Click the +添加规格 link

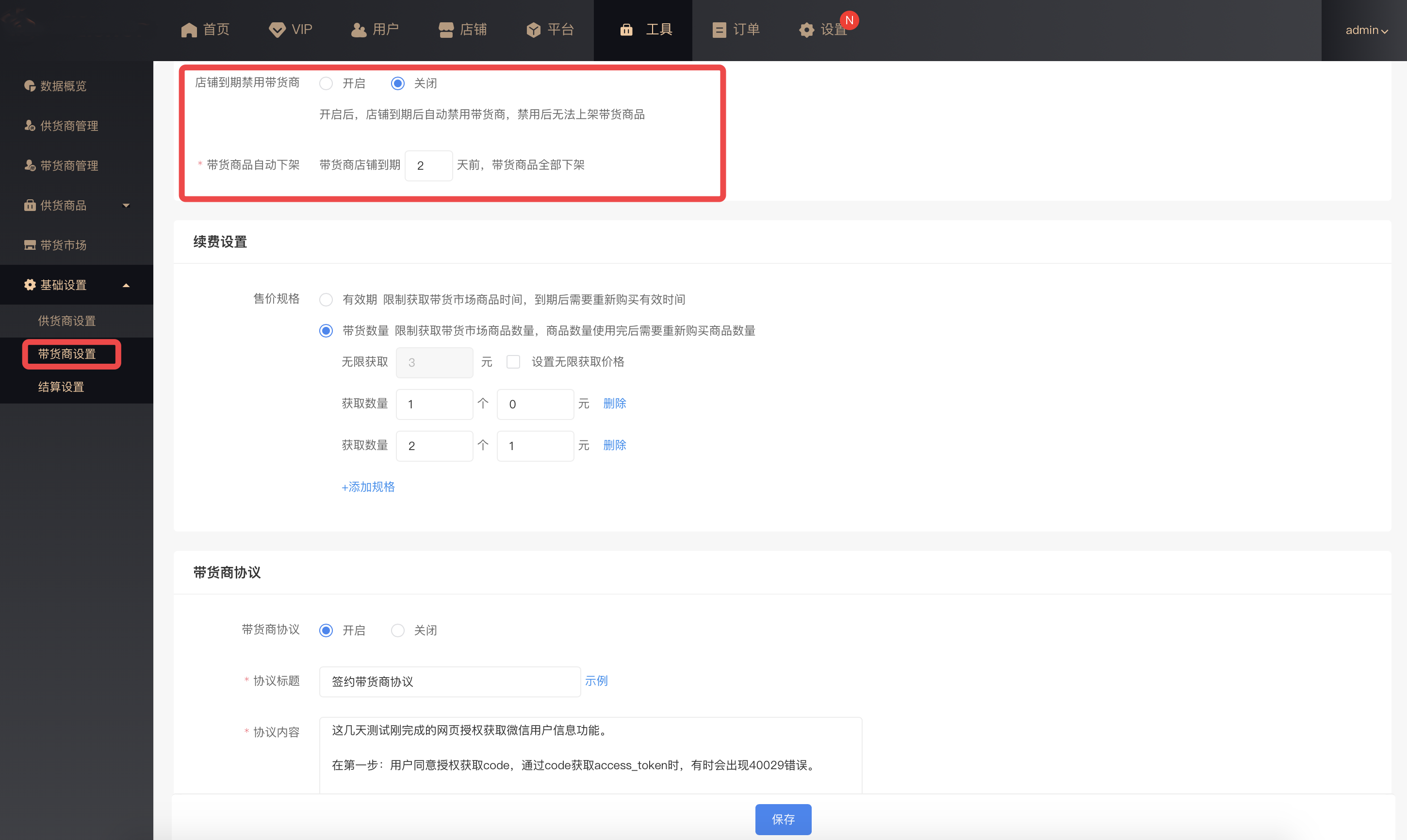tap(368, 487)
